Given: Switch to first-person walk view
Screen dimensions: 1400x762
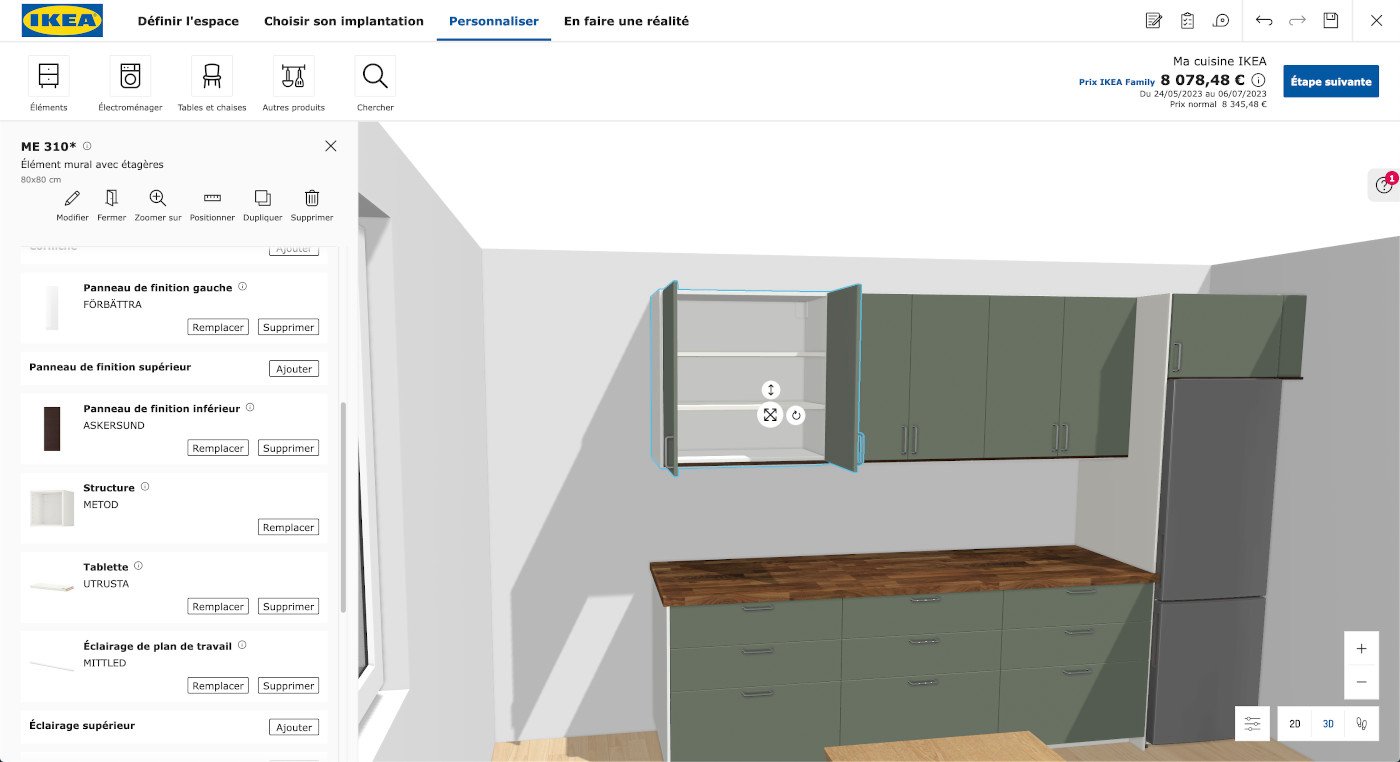Looking at the screenshot, I should click(1360, 723).
